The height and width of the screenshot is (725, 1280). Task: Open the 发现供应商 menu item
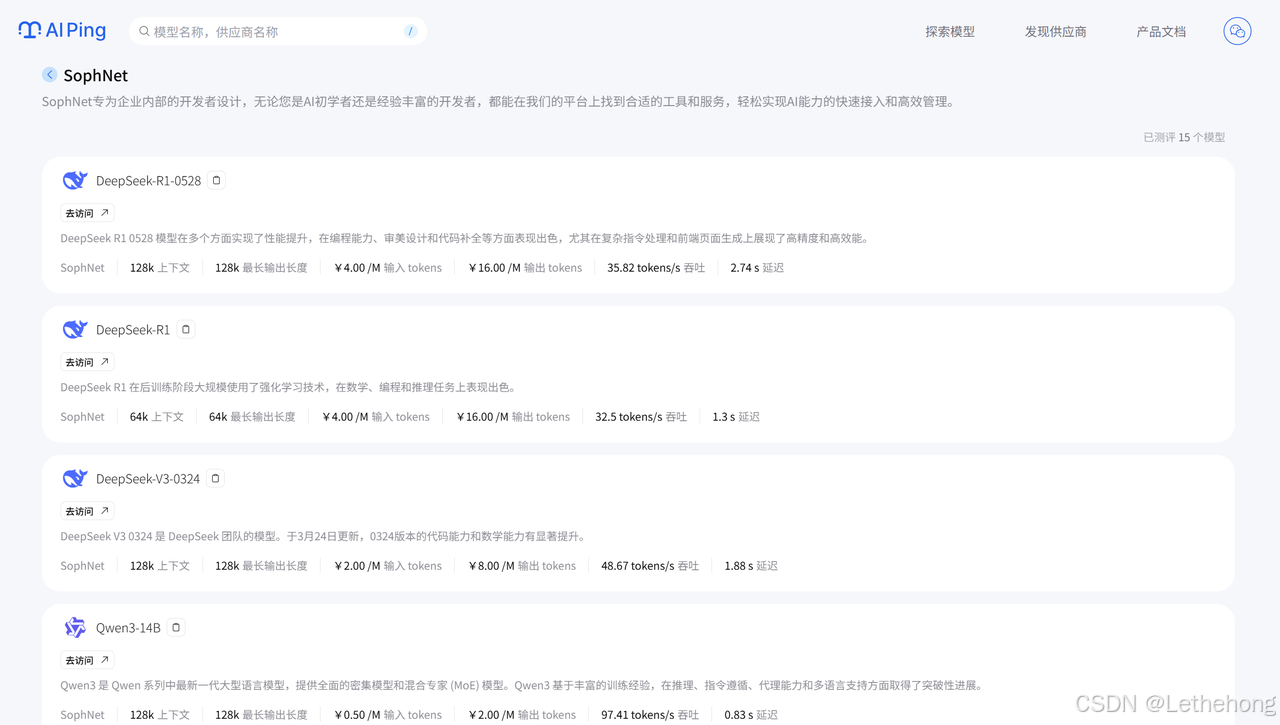(x=1055, y=32)
